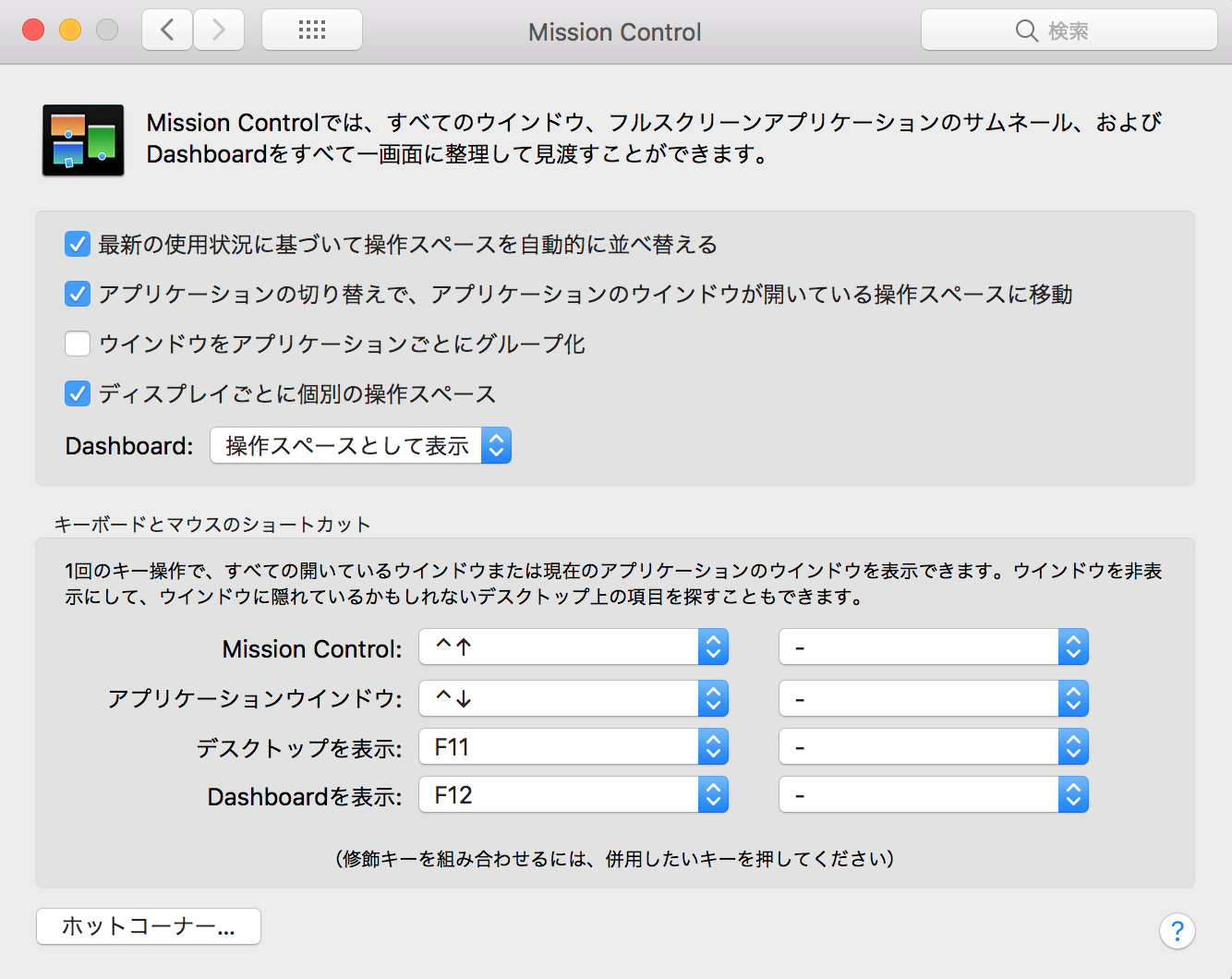Click the back navigation arrow button
The width and height of the screenshot is (1232, 979).
point(167,30)
